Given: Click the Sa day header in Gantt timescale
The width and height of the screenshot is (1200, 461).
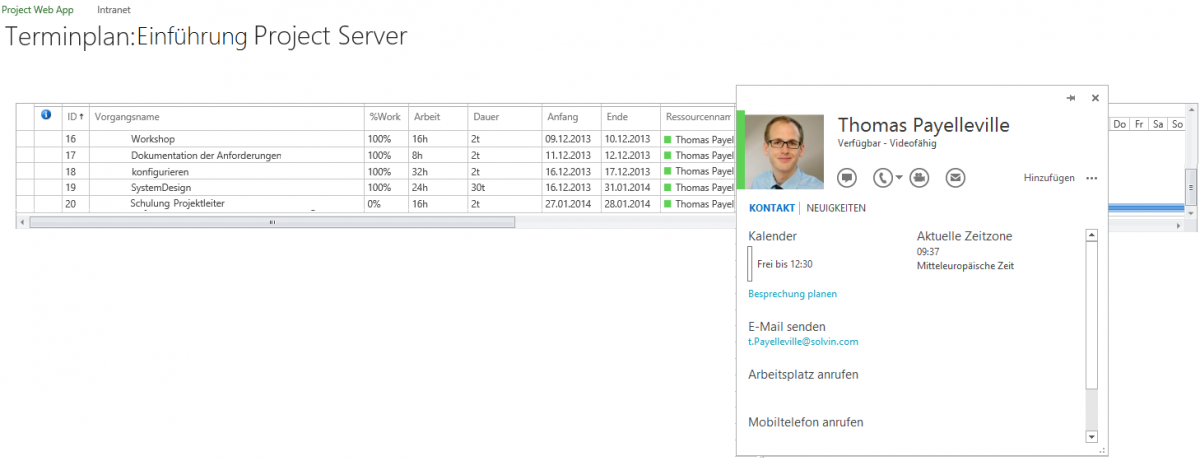Looking at the screenshot, I should pyautogui.click(x=1158, y=124).
